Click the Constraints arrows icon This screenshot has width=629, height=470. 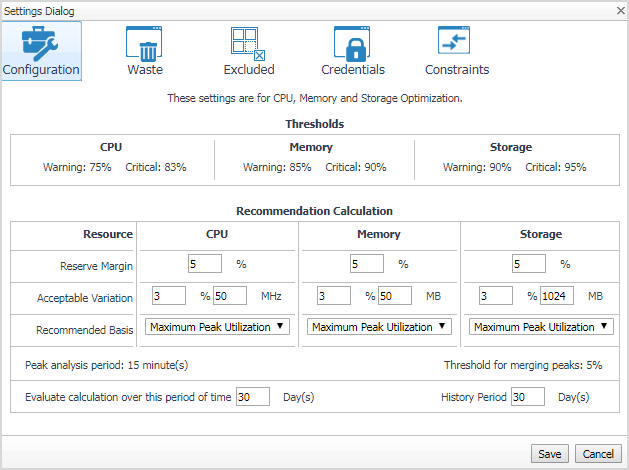click(x=457, y=43)
